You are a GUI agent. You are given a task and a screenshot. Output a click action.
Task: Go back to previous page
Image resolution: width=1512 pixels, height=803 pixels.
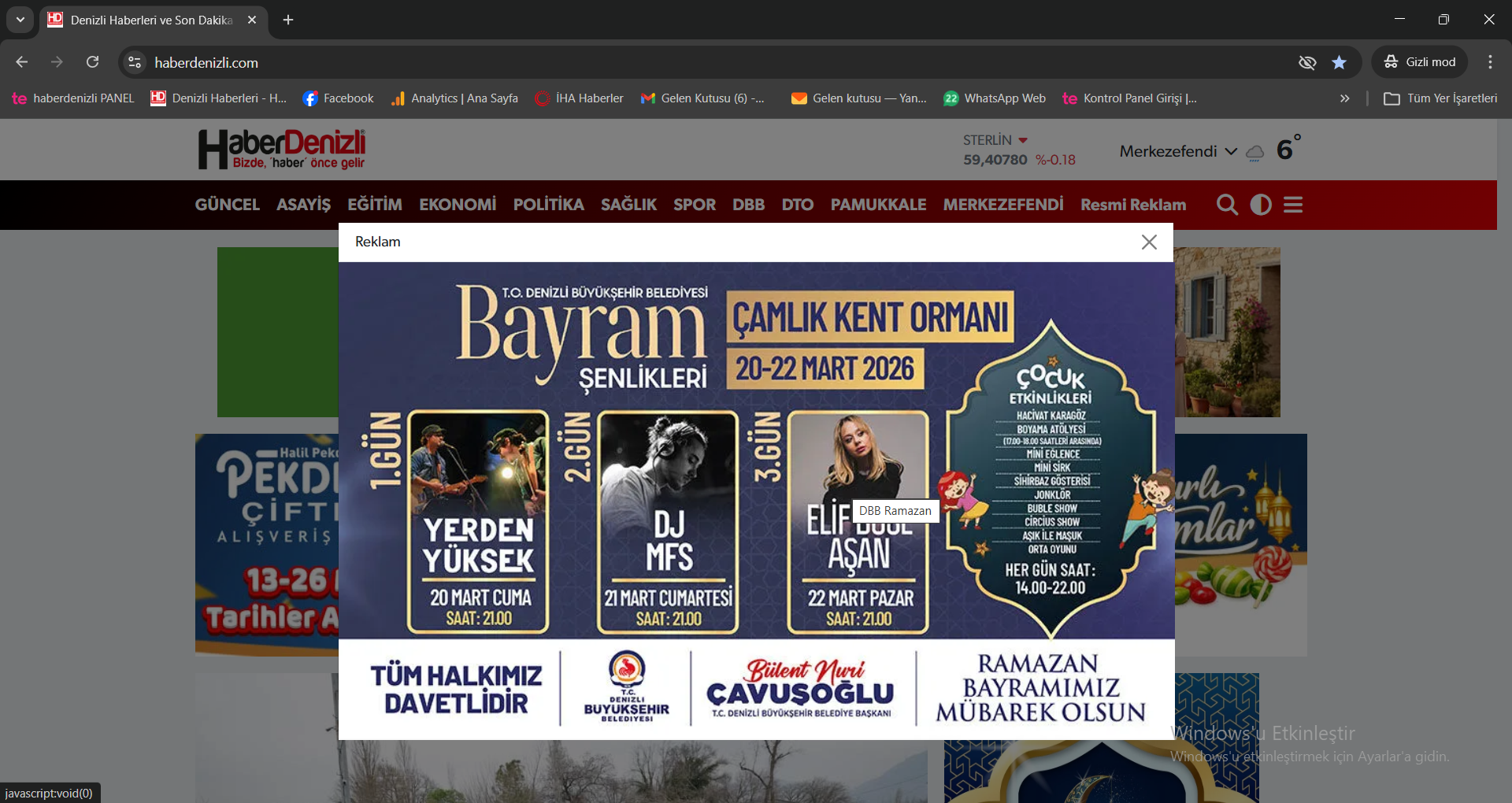coord(22,62)
